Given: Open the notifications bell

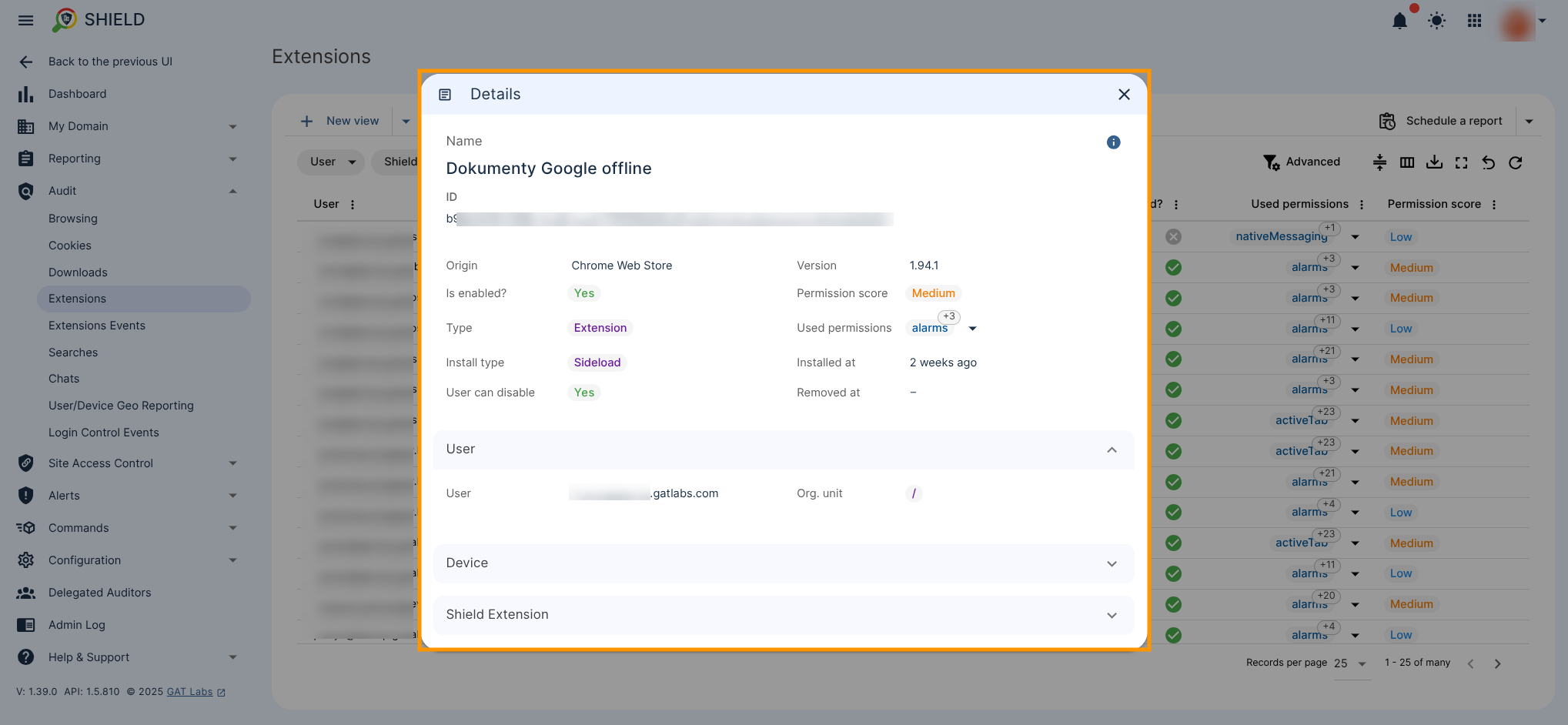Looking at the screenshot, I should point(1399,21).
